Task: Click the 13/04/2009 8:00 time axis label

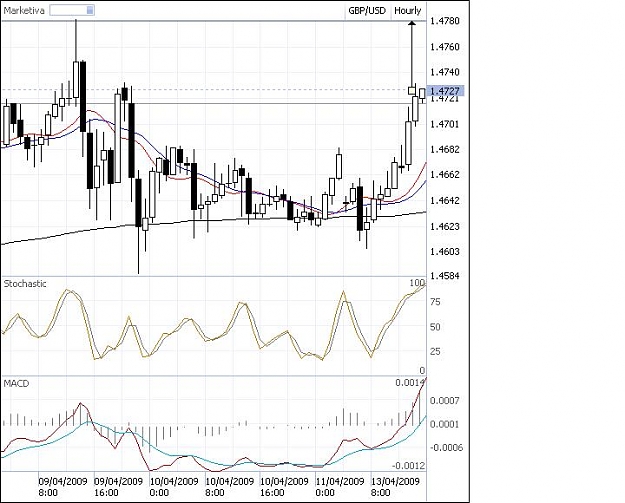Action: click(x=395, y=487)
